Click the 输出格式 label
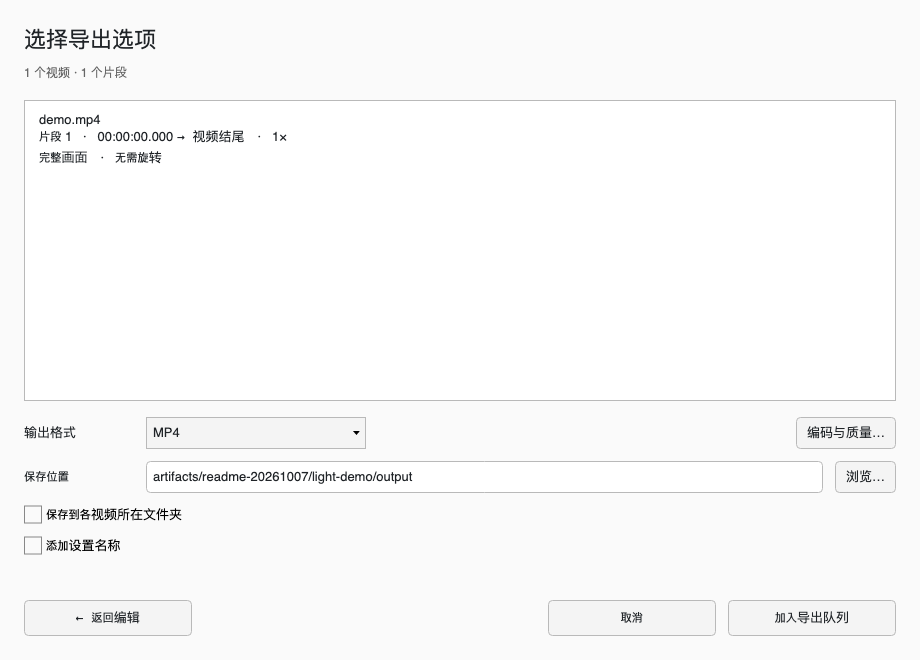 pos(50,433)
